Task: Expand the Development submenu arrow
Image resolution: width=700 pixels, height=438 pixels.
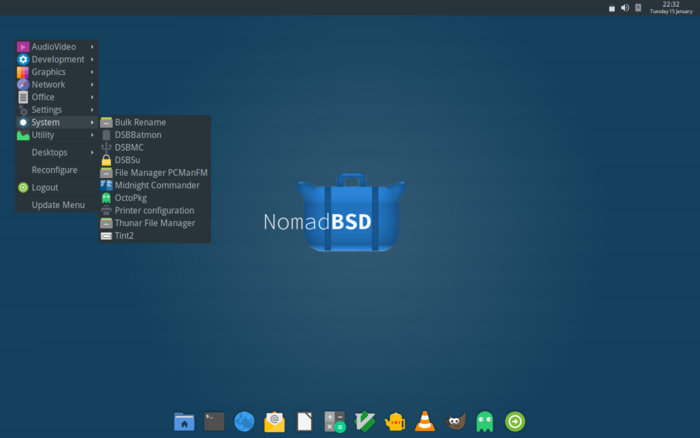Action: pyautogui.click(x=92, y=59)
